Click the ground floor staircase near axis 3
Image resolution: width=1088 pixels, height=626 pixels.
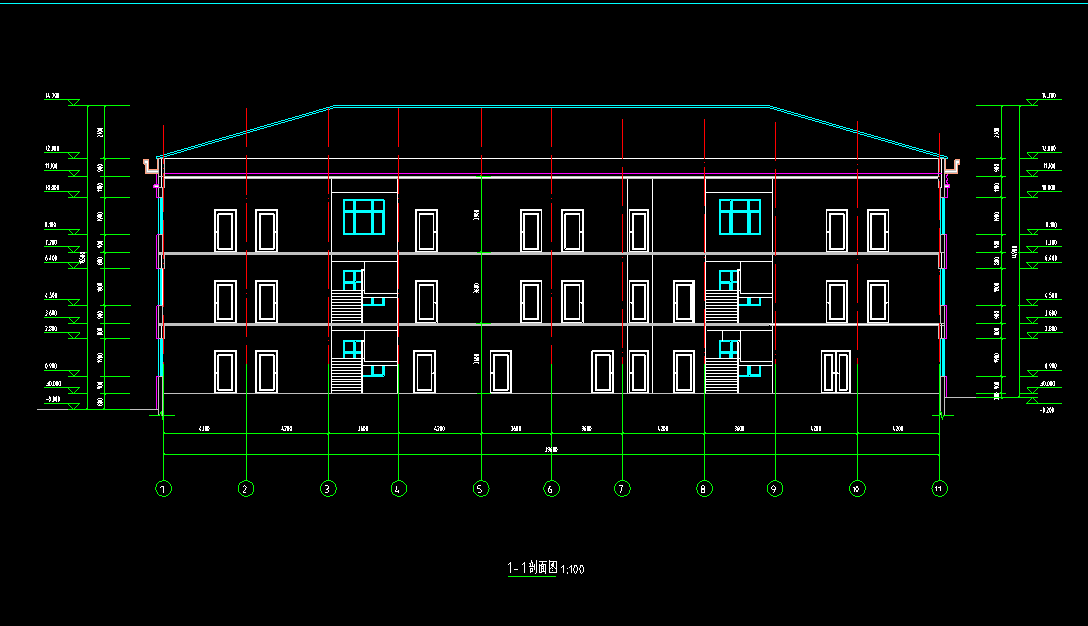(x=346, y=377)
